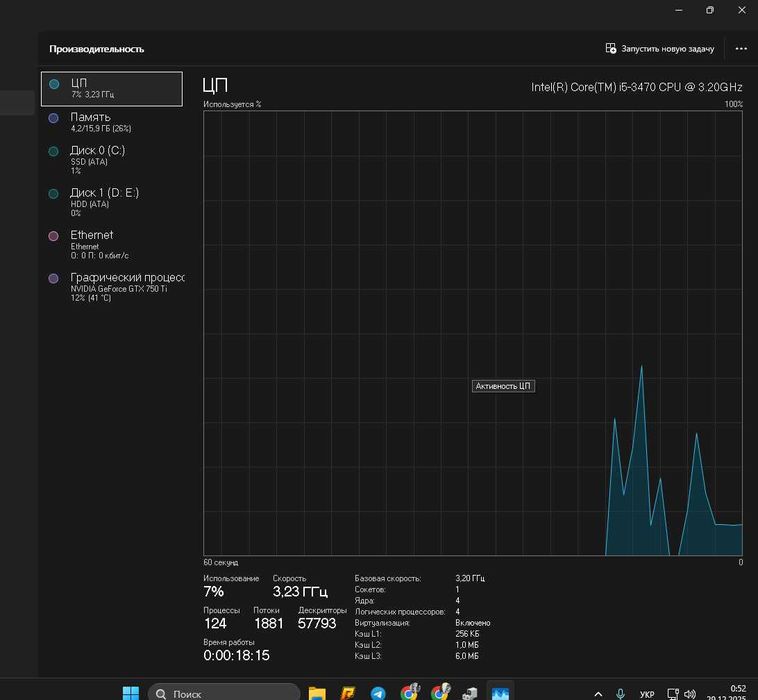Open the three-dots more options menu
This screenshot has height=700, width=758.
(741, 49)
